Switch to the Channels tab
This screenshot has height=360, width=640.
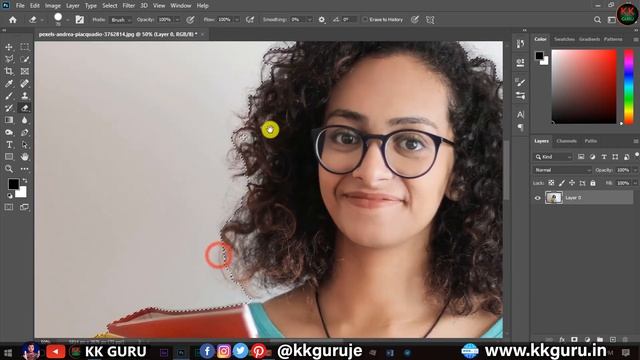(x=567, y=141)
